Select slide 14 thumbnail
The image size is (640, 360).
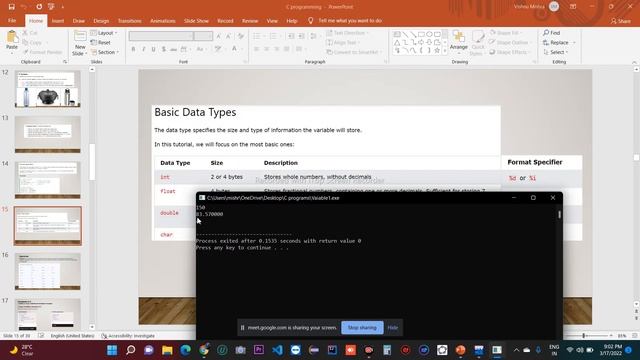point(48,180)
